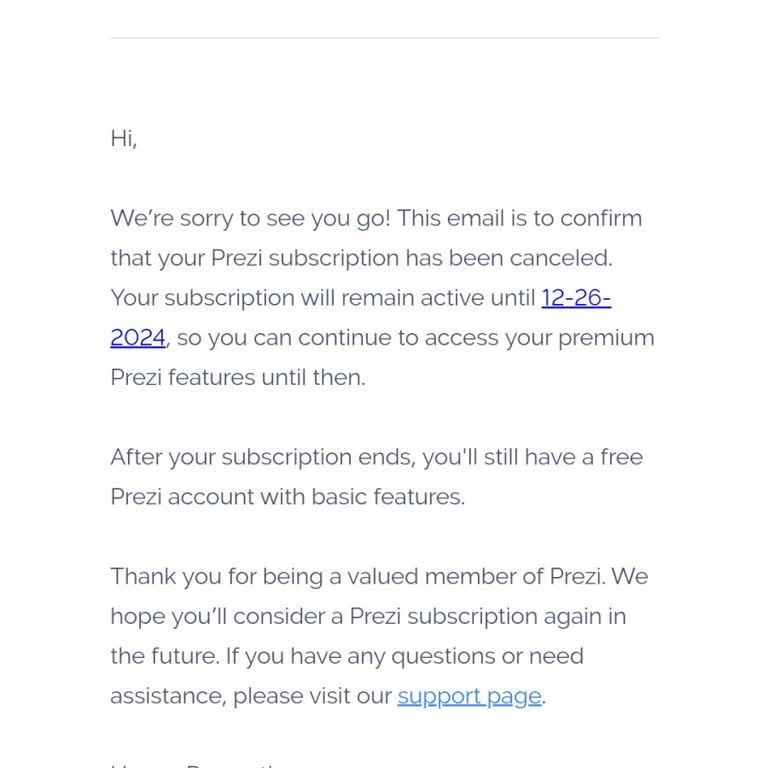Click the word "premium" in the first paragraph

pos(606,338)
